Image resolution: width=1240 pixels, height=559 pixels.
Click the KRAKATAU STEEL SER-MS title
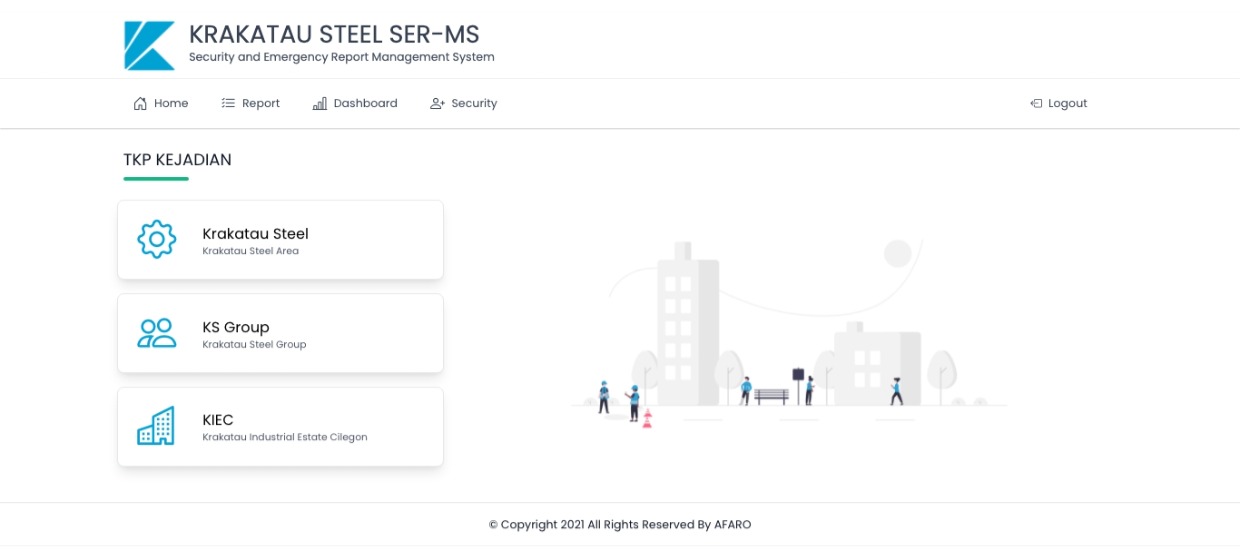tap(334, 34)
